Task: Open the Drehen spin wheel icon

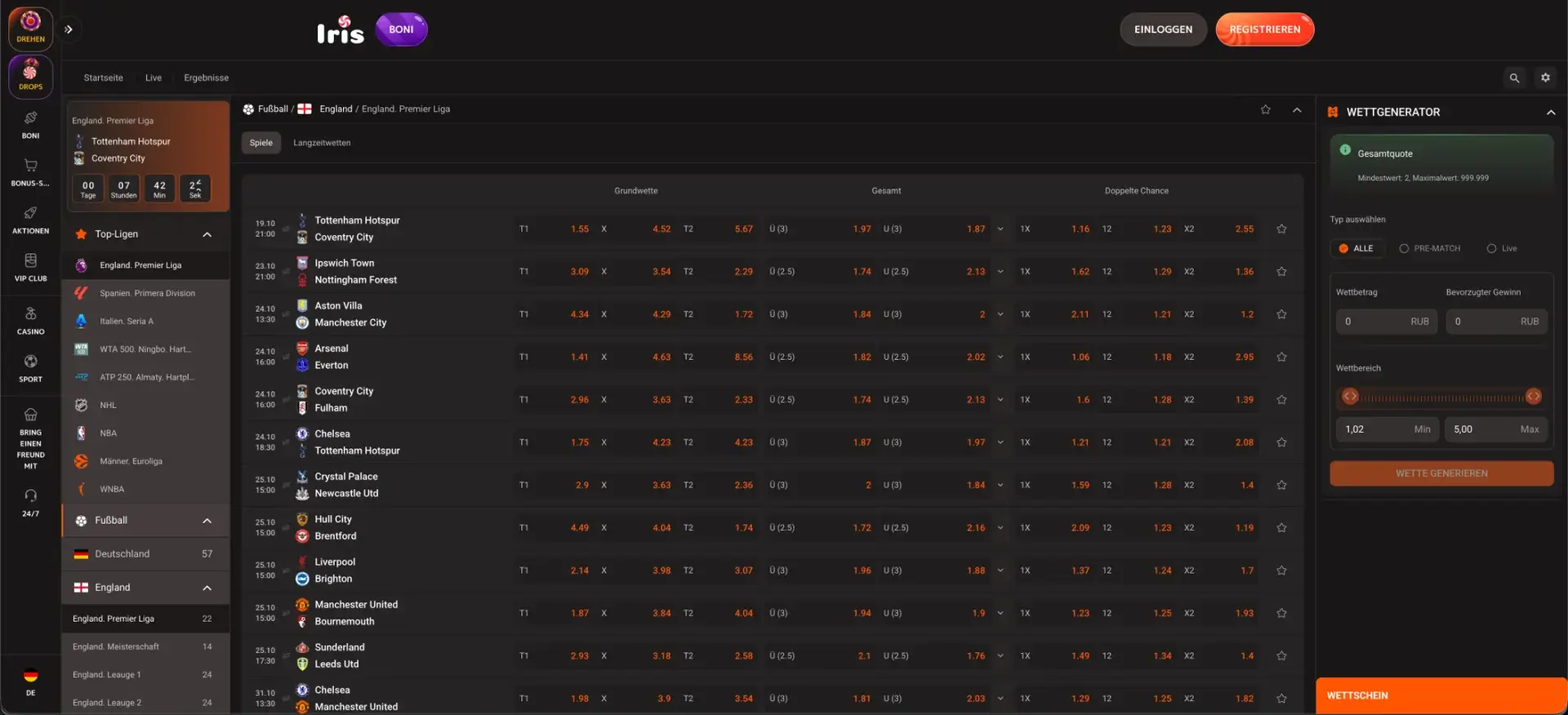Action: click(30, 29)
